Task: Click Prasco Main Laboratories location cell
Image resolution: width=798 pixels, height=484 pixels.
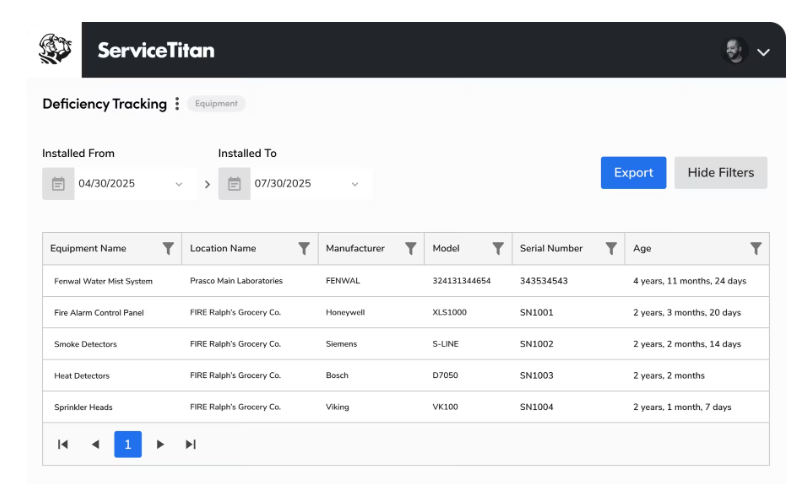Action: click(236, 281)
